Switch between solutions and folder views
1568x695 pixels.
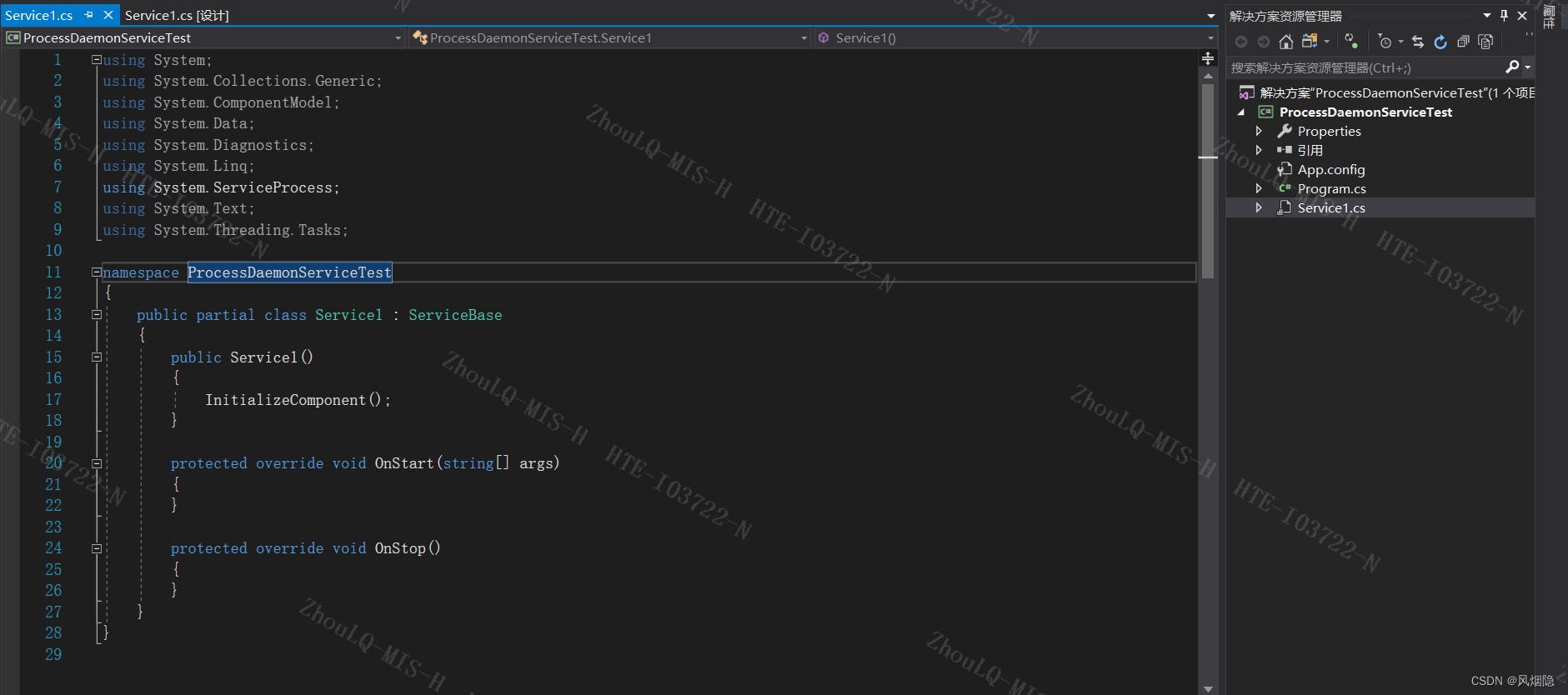point(1310,41)
